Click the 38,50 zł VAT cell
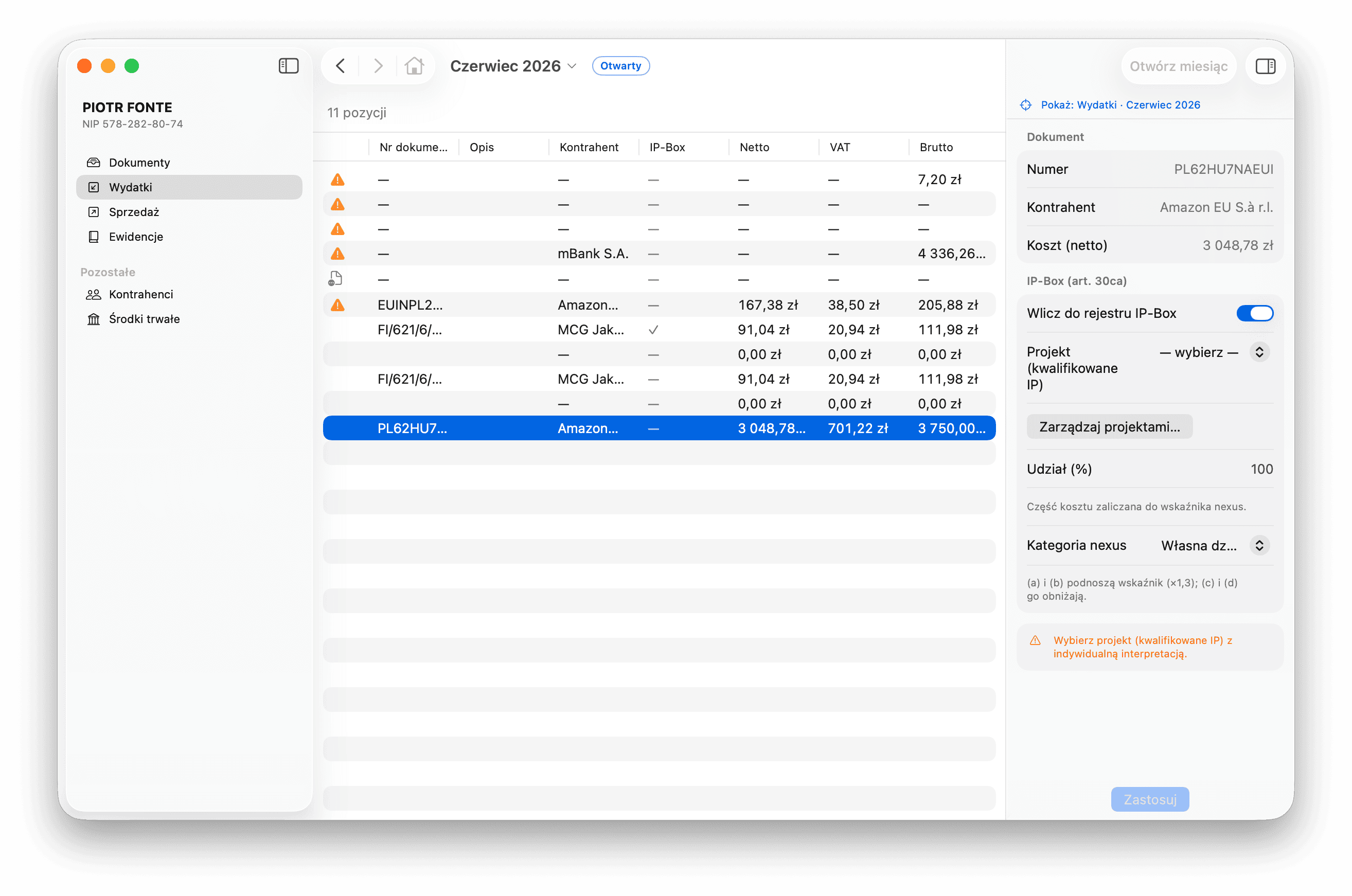Image resolution: width=1352 pixels, height=896 pixels. tap(853, 304)
